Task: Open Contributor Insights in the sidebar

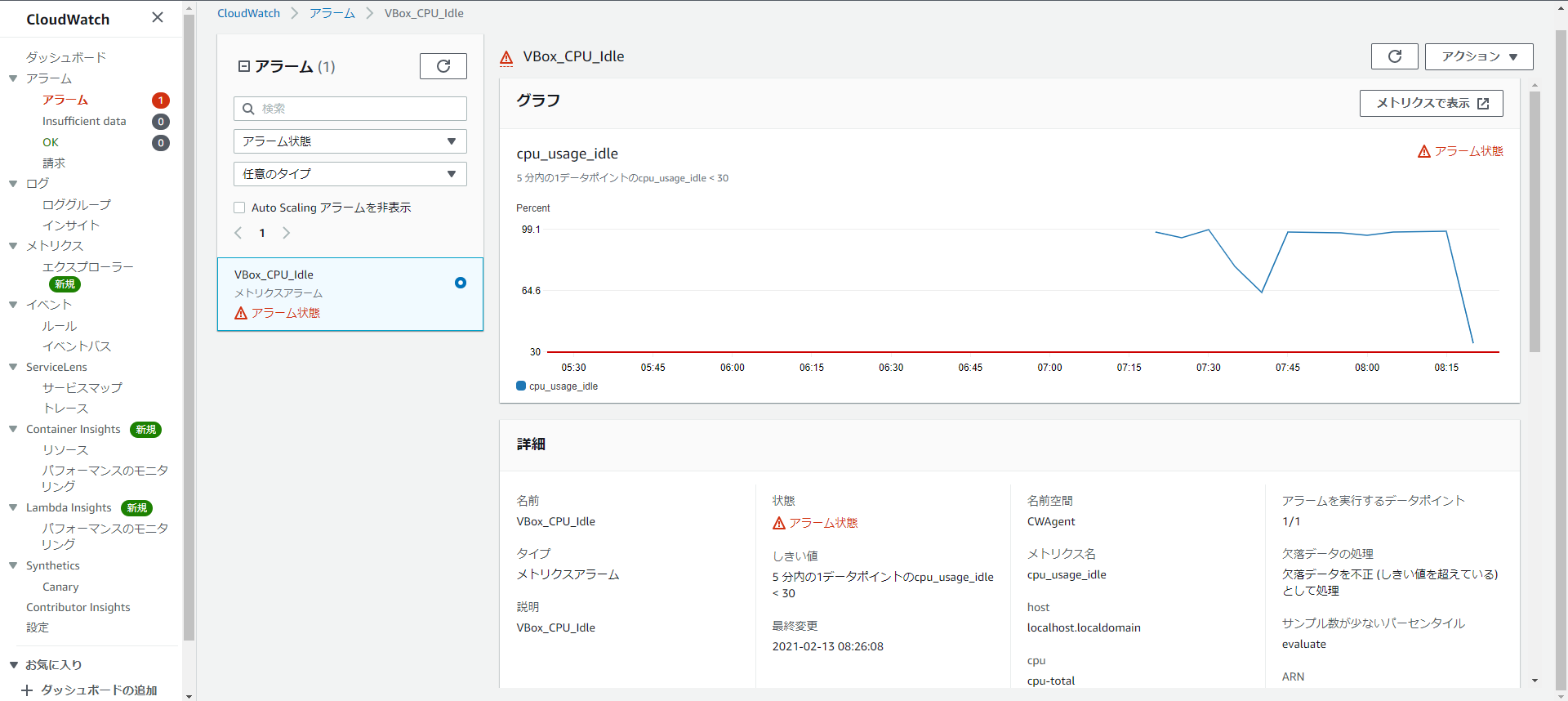Action: coord(78,607)
